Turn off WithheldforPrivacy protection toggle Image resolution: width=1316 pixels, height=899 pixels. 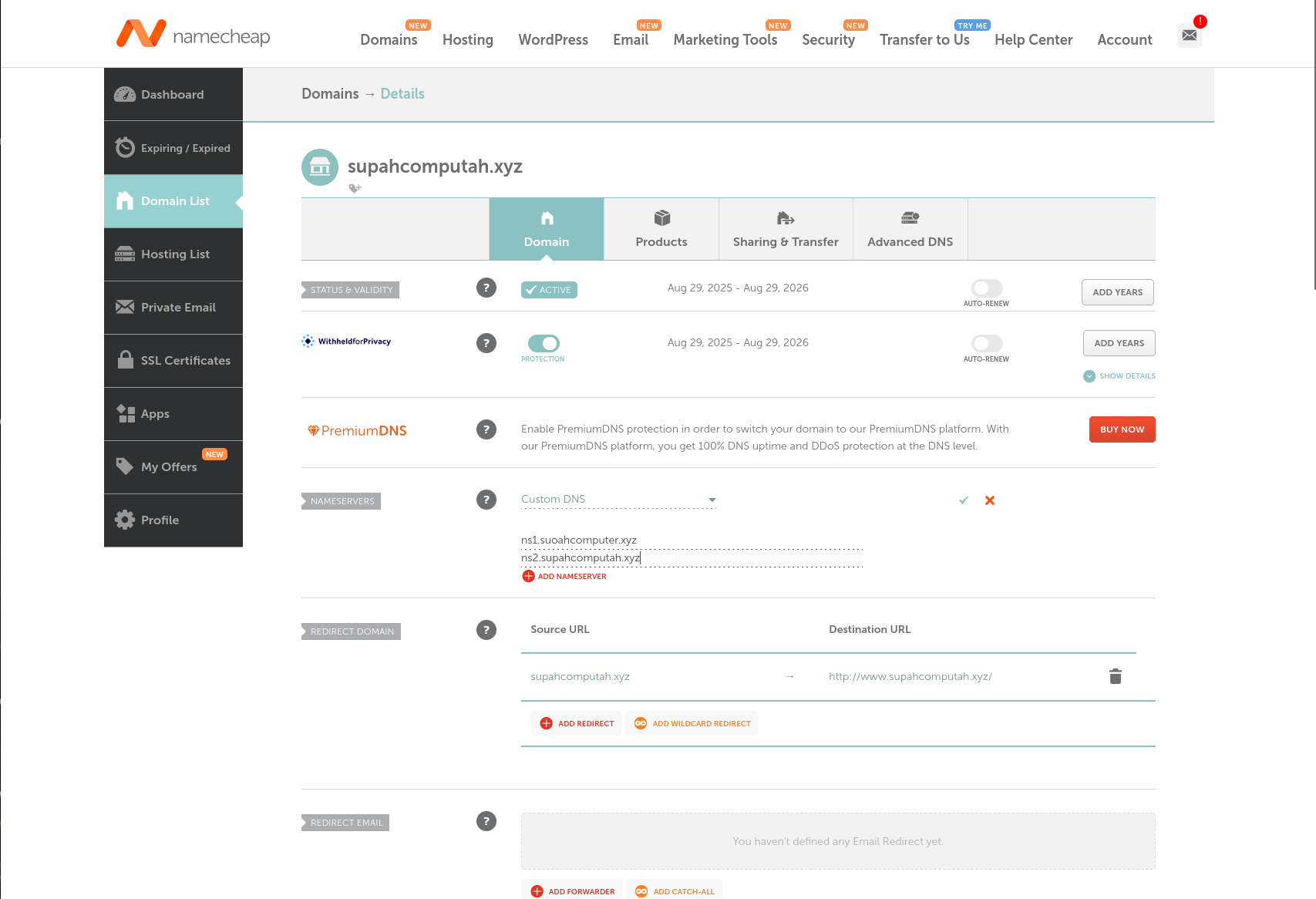543,343
